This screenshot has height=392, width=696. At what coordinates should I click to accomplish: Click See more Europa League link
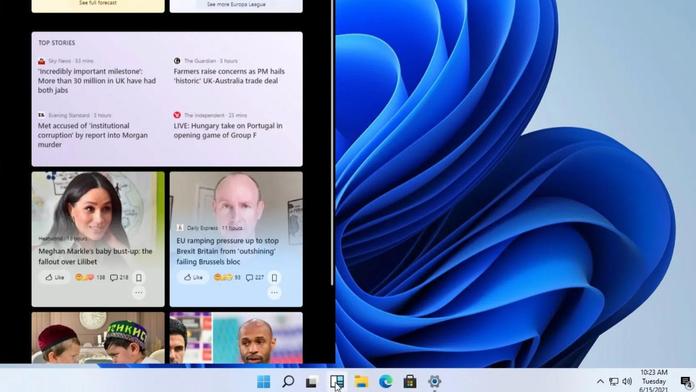236,4
